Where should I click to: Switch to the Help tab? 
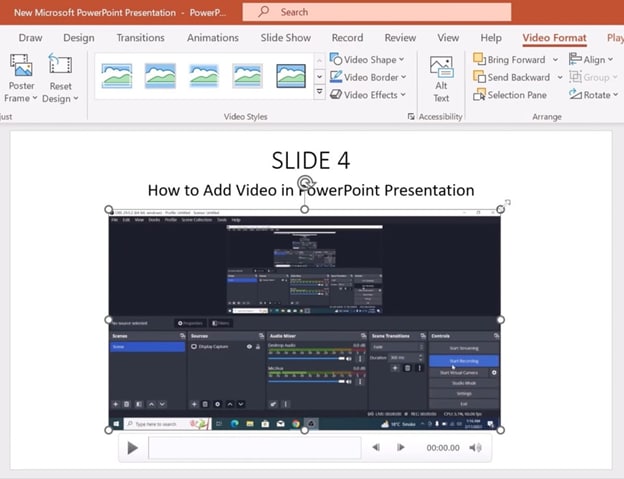tap(491, 38)
